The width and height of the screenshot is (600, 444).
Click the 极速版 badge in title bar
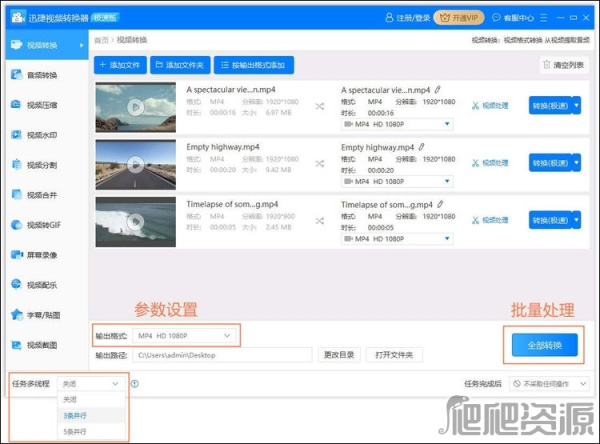pos(106,17)
